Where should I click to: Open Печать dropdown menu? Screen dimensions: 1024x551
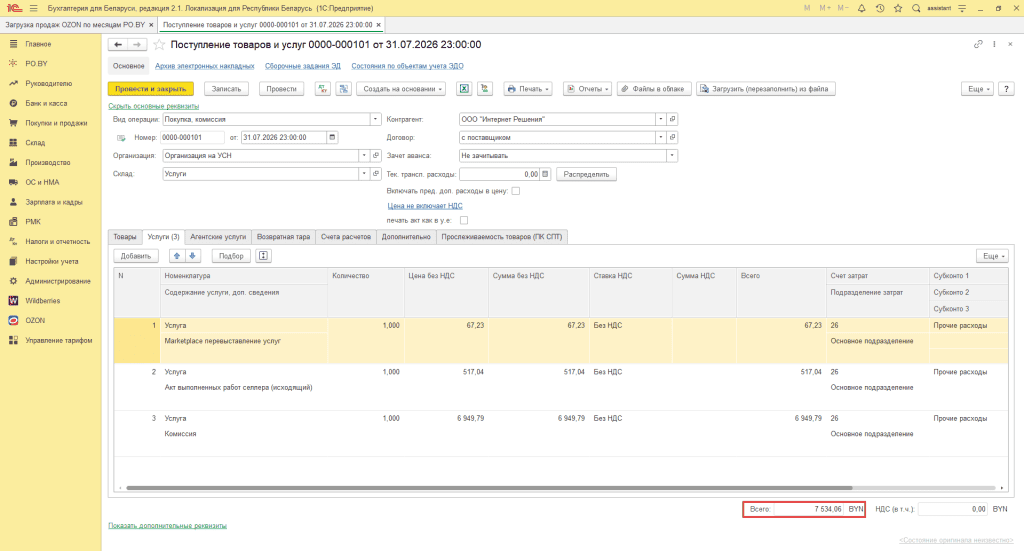coord(528,89)
